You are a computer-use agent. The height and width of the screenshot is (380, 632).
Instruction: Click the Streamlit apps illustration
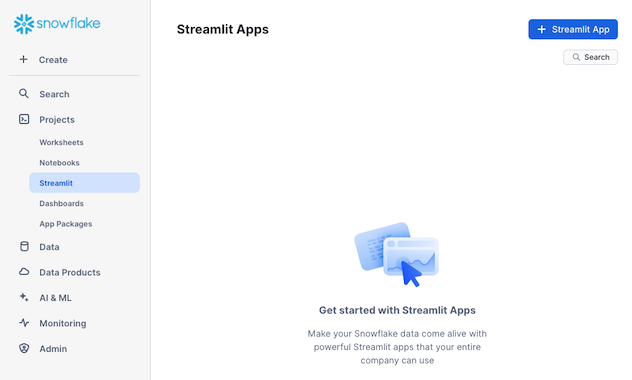[397, 254]
